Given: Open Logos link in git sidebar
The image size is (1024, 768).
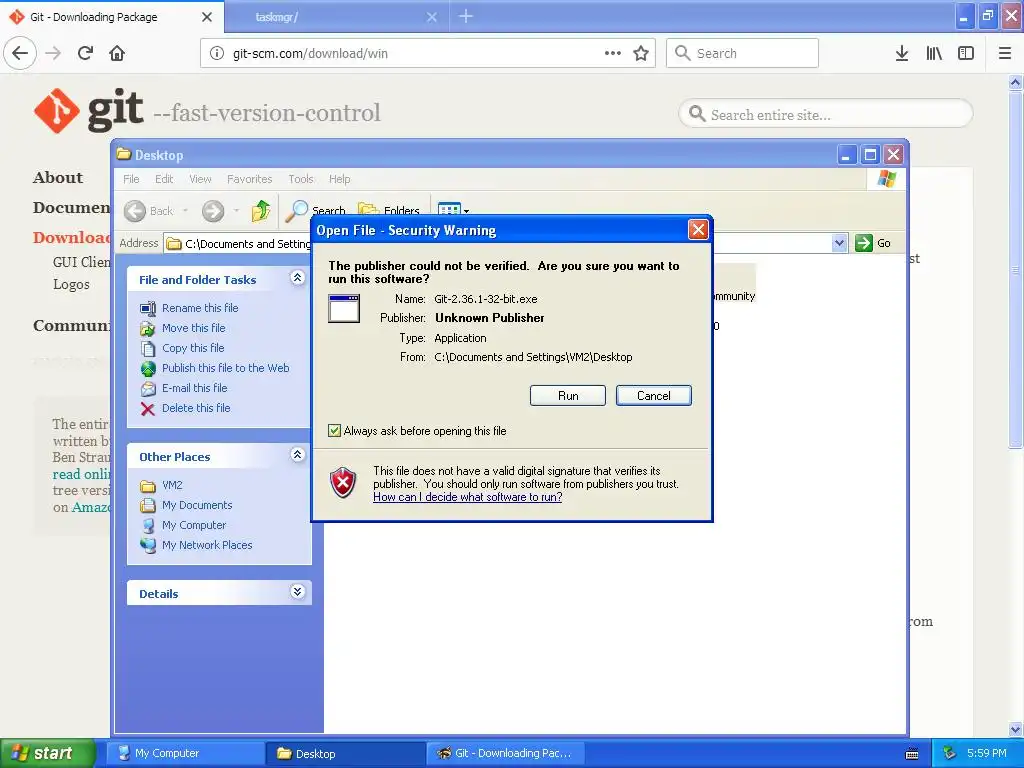Looking at the screenshot, I should coord(71,285).
